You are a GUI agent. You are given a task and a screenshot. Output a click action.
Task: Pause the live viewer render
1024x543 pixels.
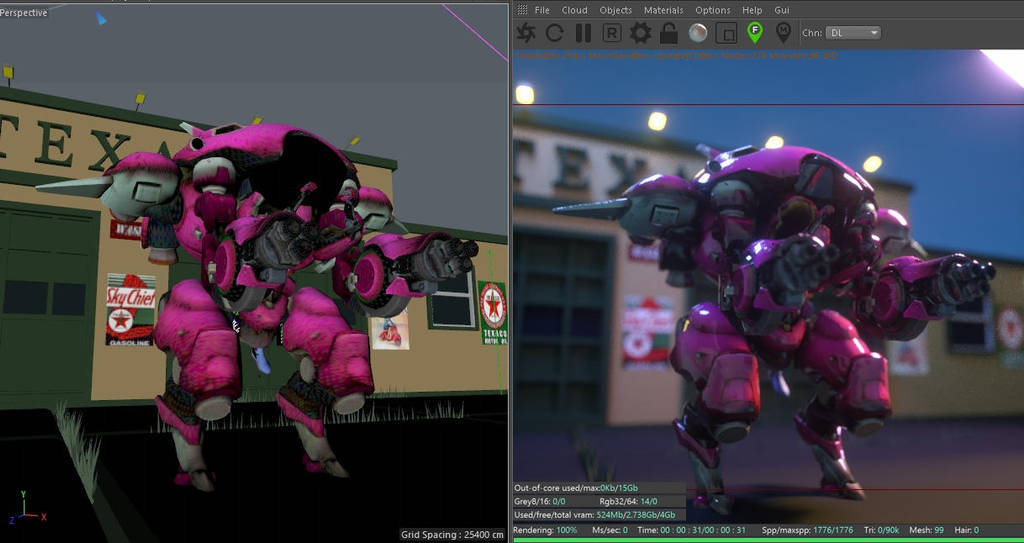pyautogui.click(x=583, y=33)
